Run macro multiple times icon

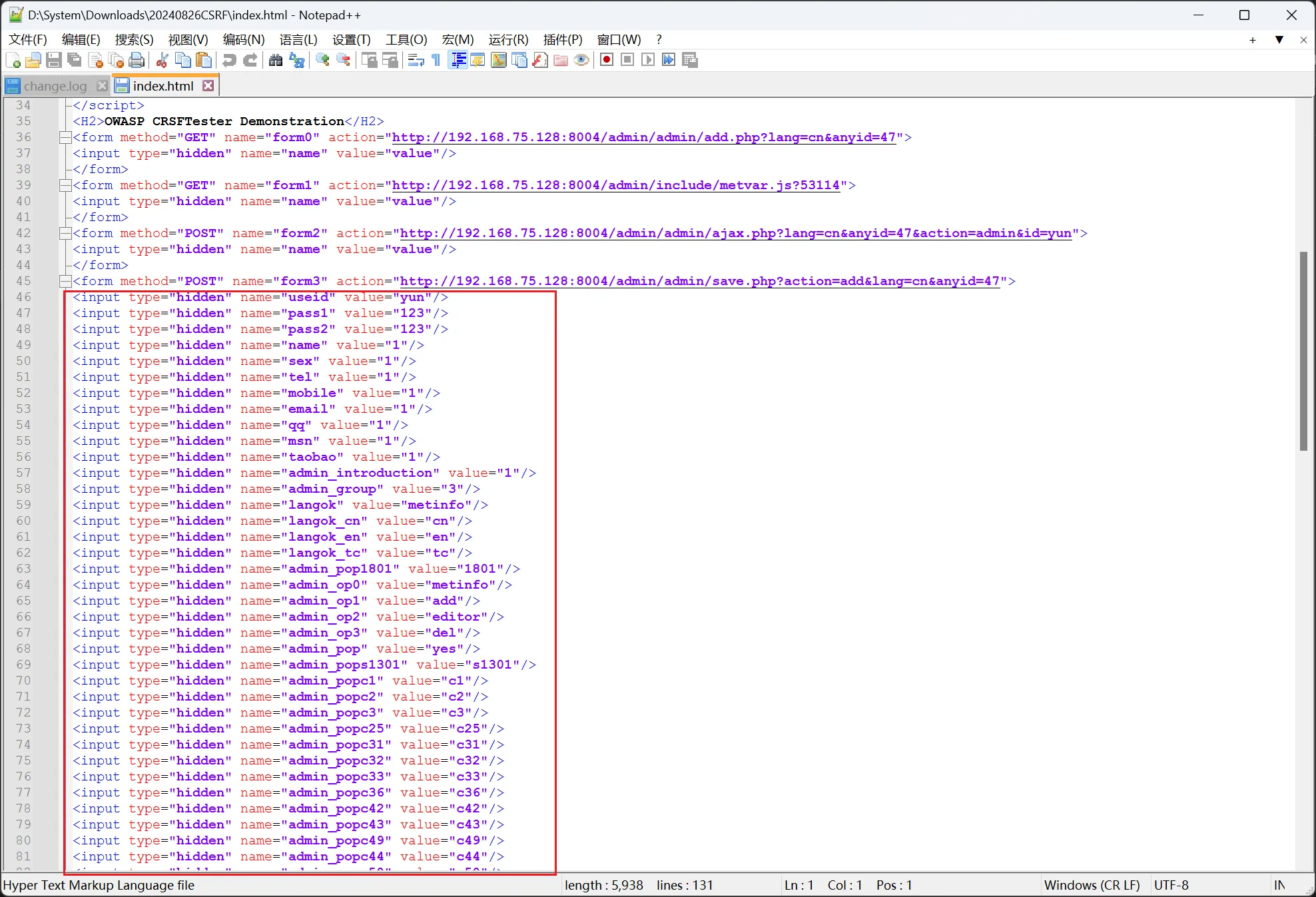(x=668, y=60)
